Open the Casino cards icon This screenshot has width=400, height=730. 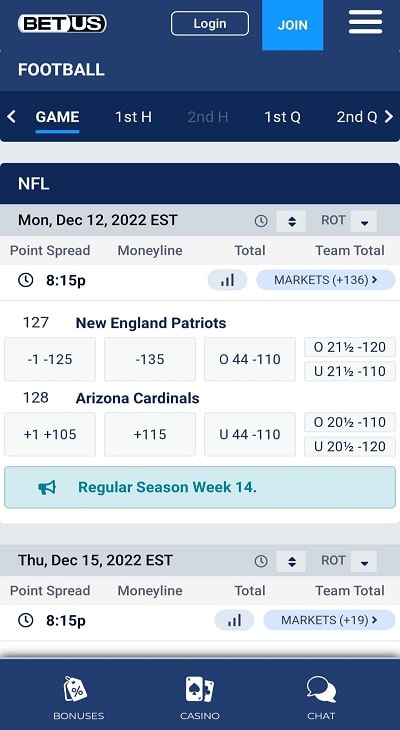(200, 689)
